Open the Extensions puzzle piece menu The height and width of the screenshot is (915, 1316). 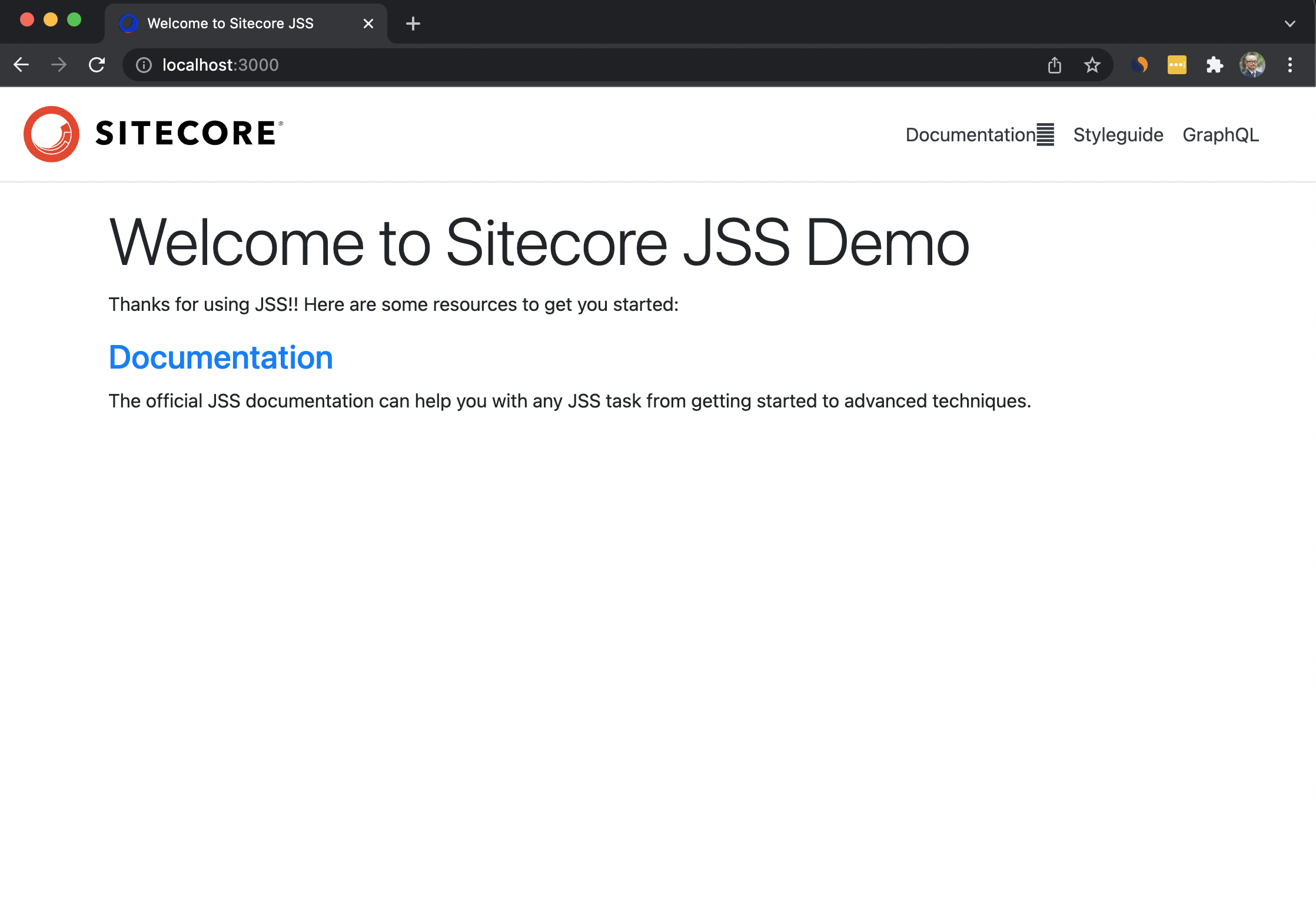coord(1214,65)
